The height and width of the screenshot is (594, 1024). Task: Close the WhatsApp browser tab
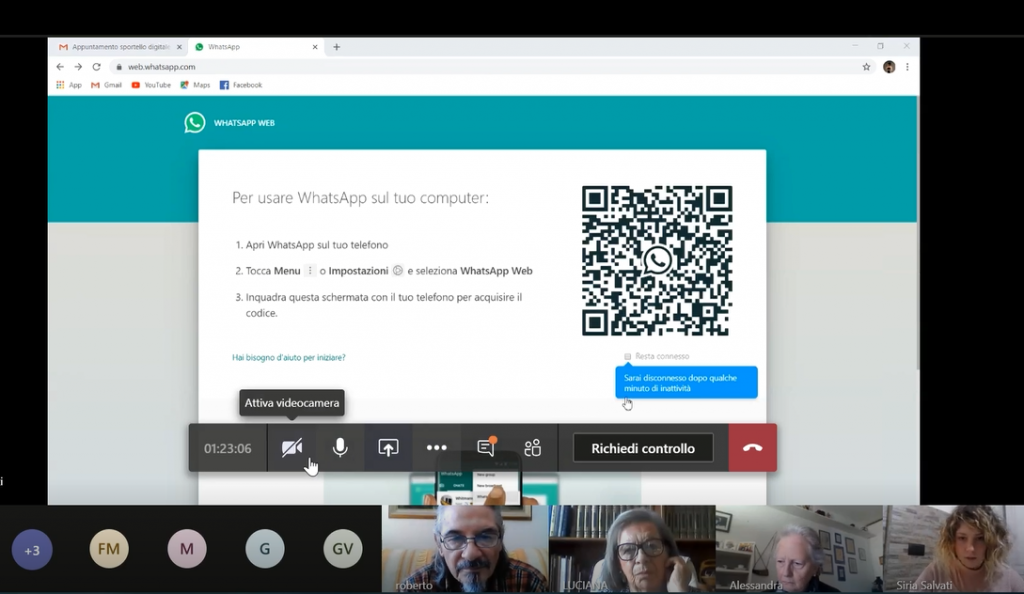pyautogui.click(x=315, y=47)
